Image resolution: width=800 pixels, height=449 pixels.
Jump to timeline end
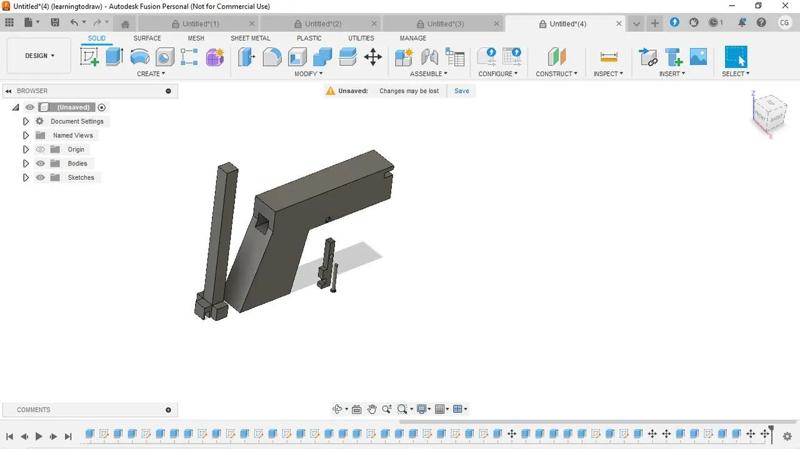point(68,437)
